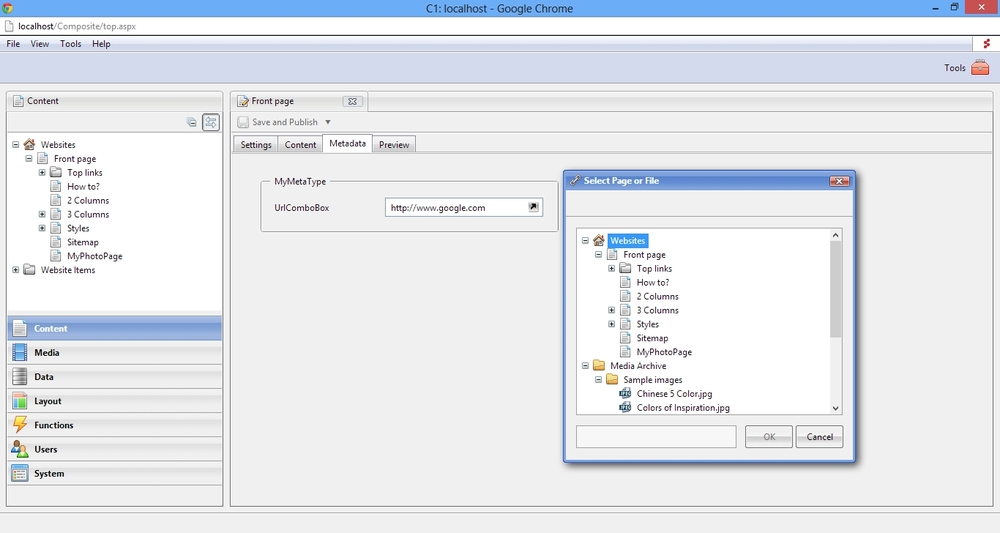Close the Front page tab with X icon
Screen dimensions: 1000x533
click(x=351, y=101)
